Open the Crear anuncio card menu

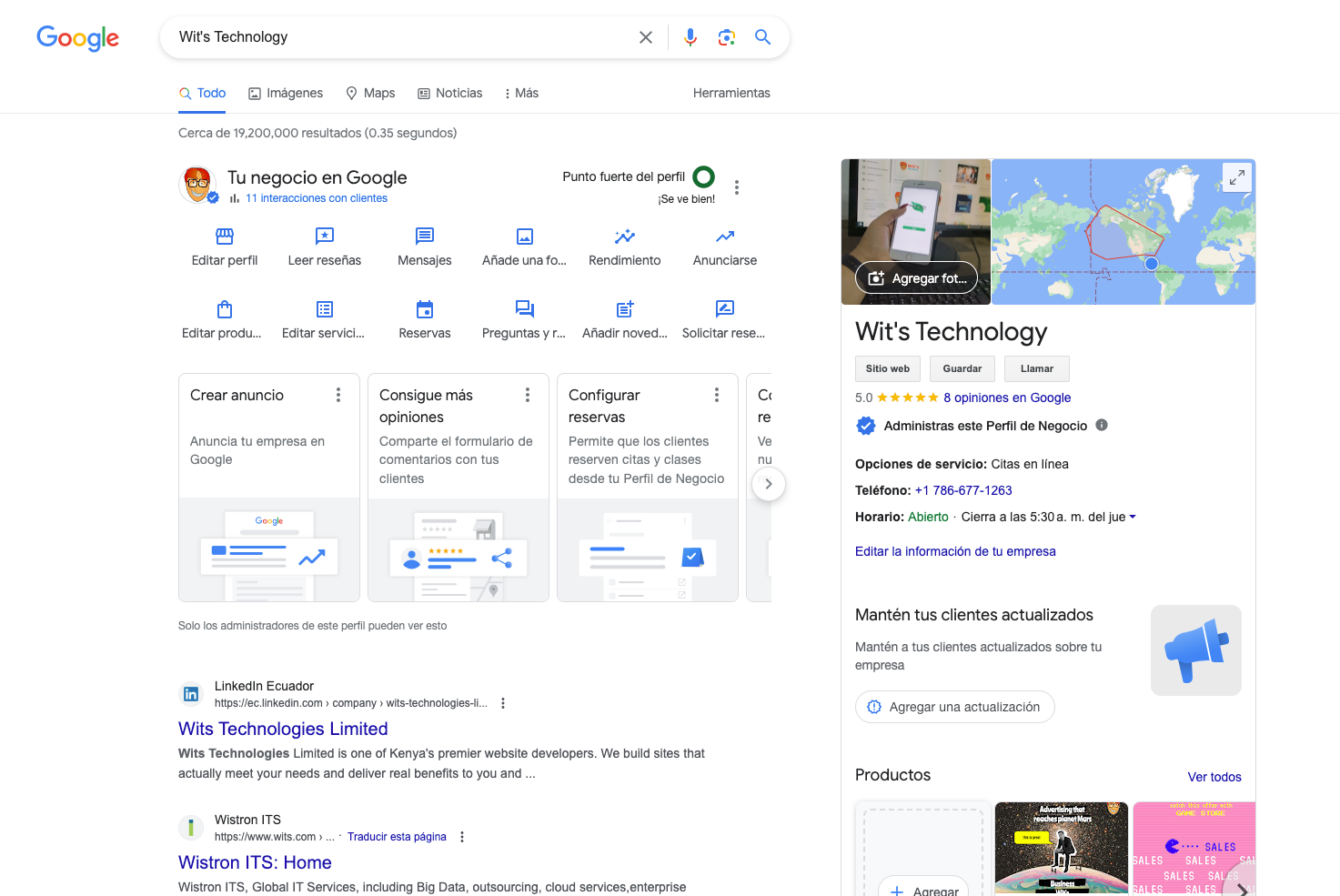(x=338, y=394)
